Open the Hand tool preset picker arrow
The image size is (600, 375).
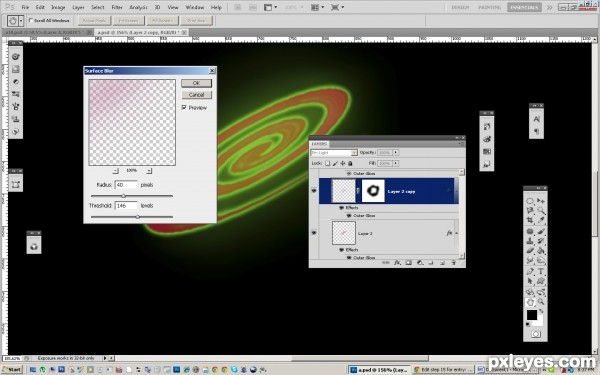click(x=21, y=20)
